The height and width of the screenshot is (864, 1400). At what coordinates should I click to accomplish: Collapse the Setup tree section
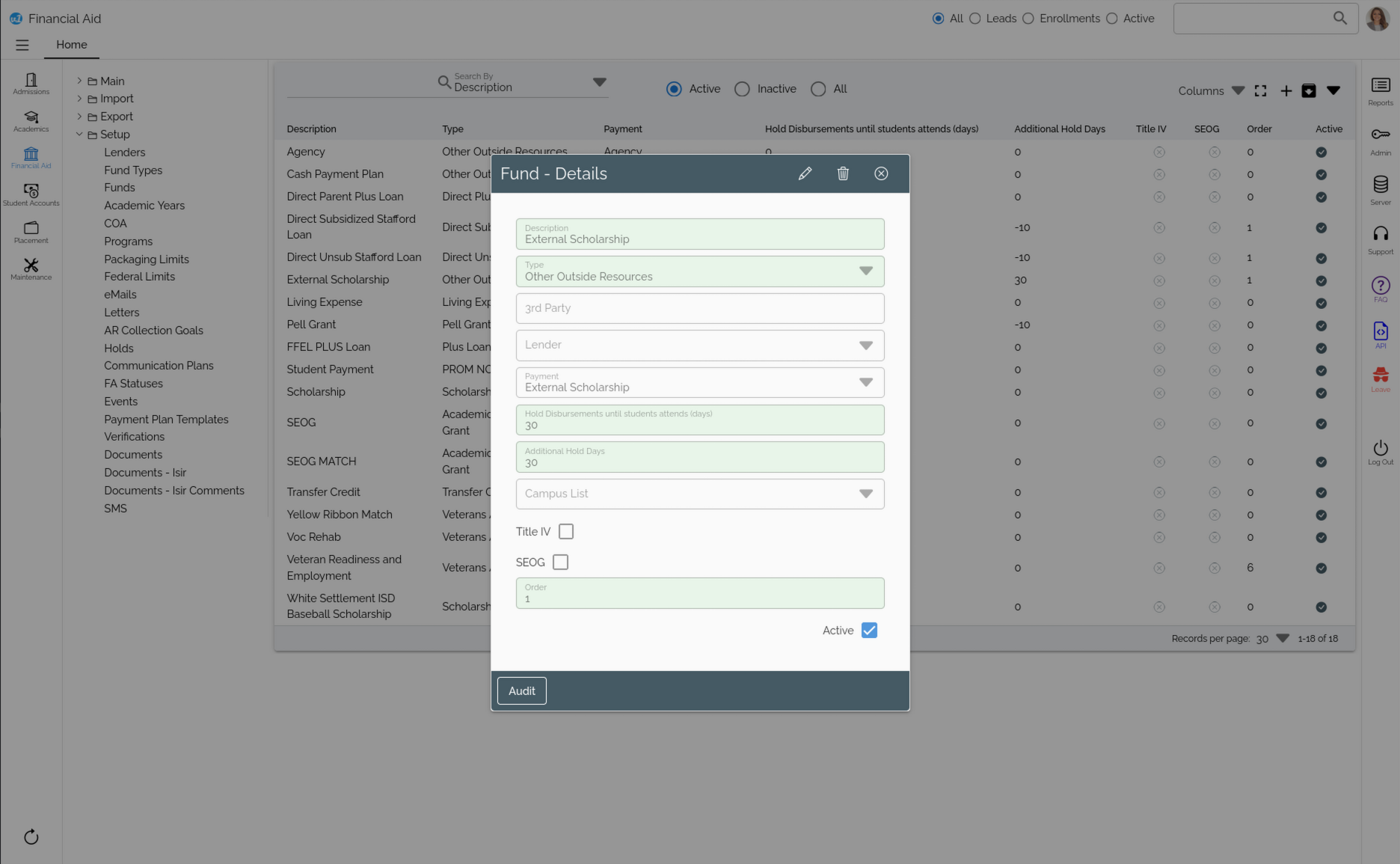pyautogui.click(x=79, y=134)
